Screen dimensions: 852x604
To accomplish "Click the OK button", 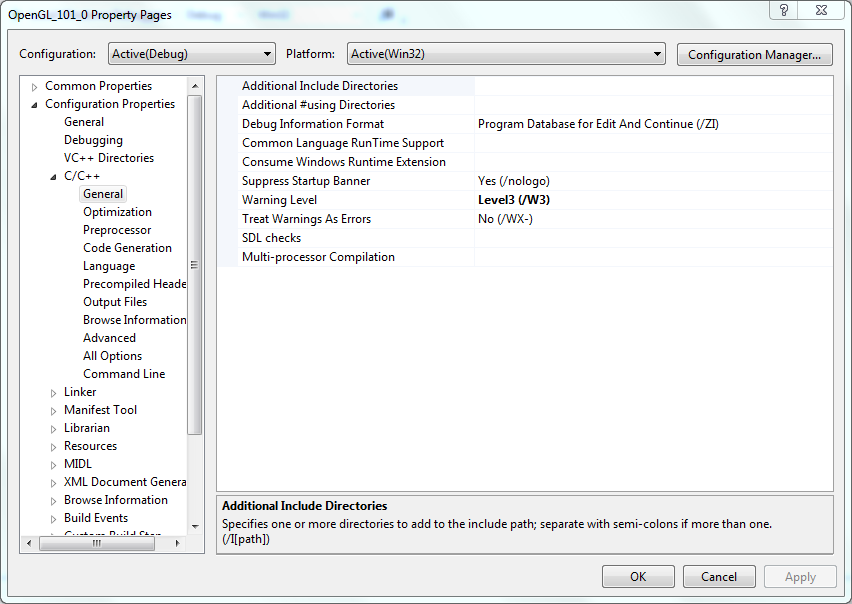I will [x=638, y=576].
